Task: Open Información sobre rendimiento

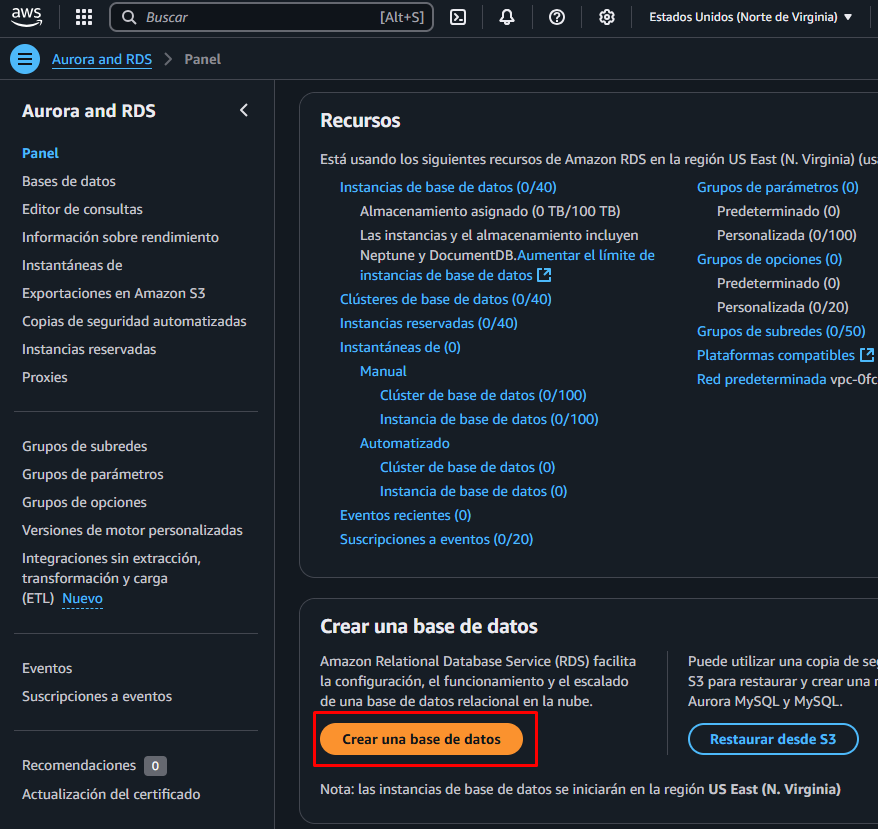Action: pos(120,237)
